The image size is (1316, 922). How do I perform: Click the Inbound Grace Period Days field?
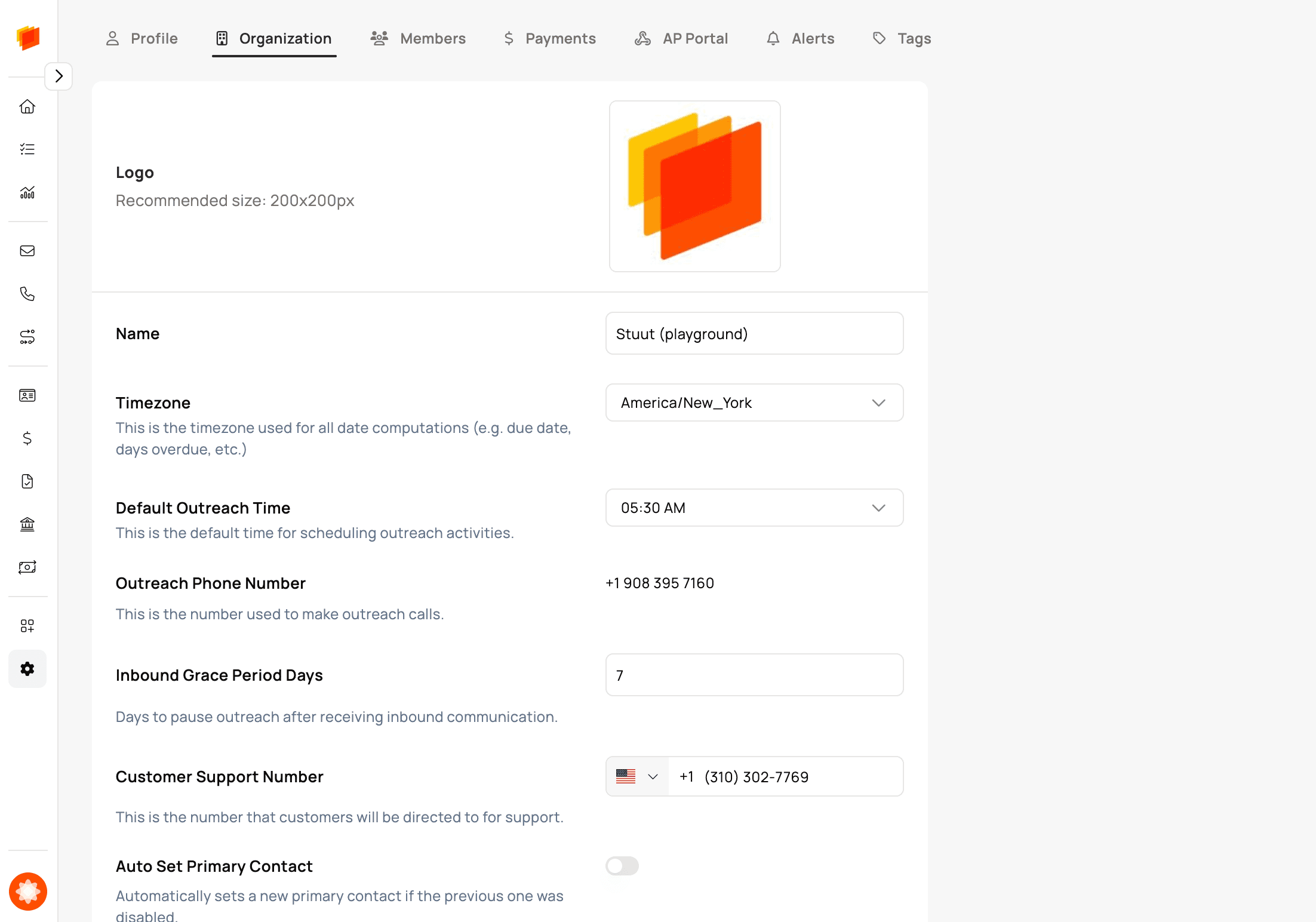coord(754,675)
